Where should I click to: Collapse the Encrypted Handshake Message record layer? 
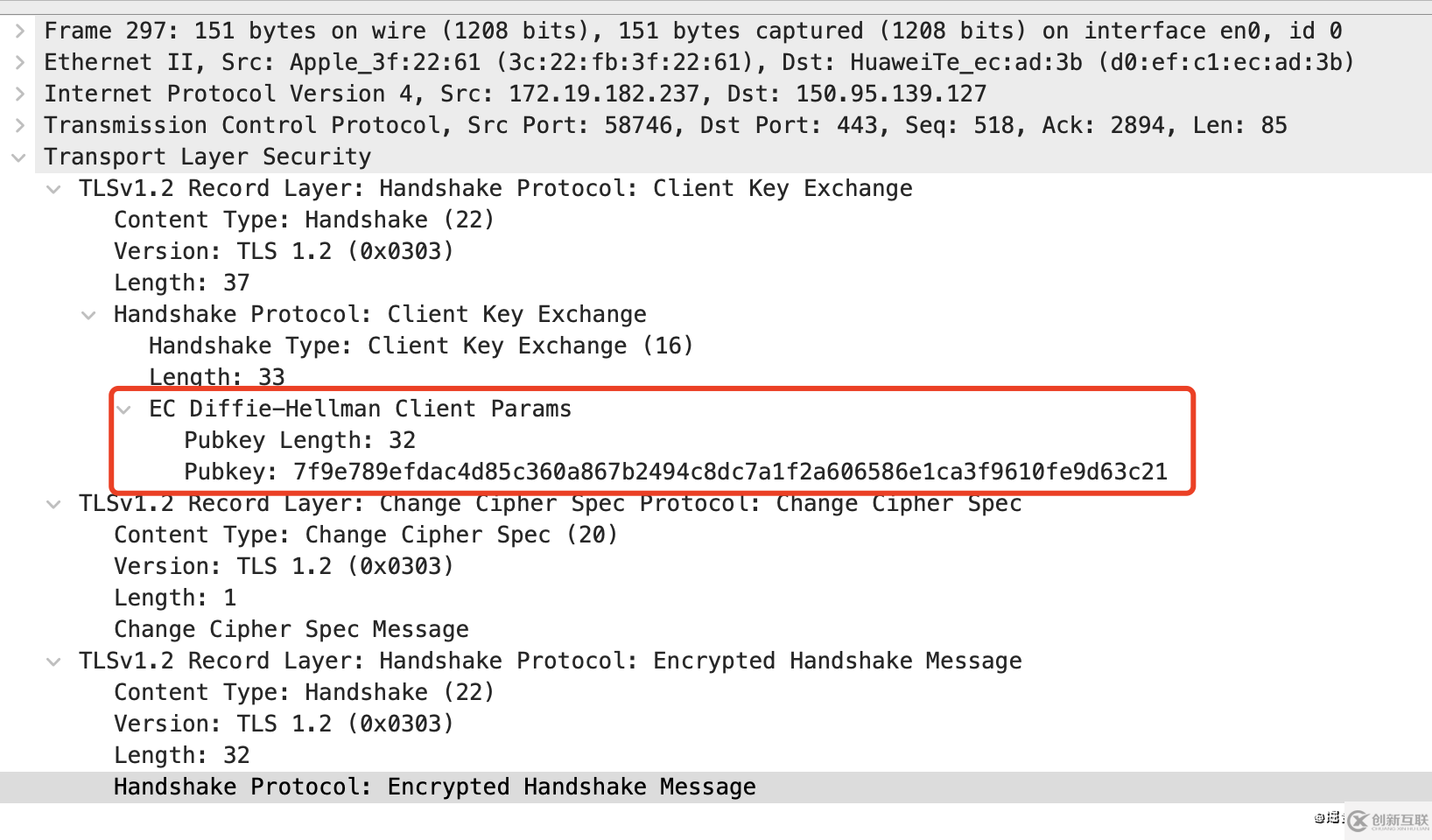(54, 661)
